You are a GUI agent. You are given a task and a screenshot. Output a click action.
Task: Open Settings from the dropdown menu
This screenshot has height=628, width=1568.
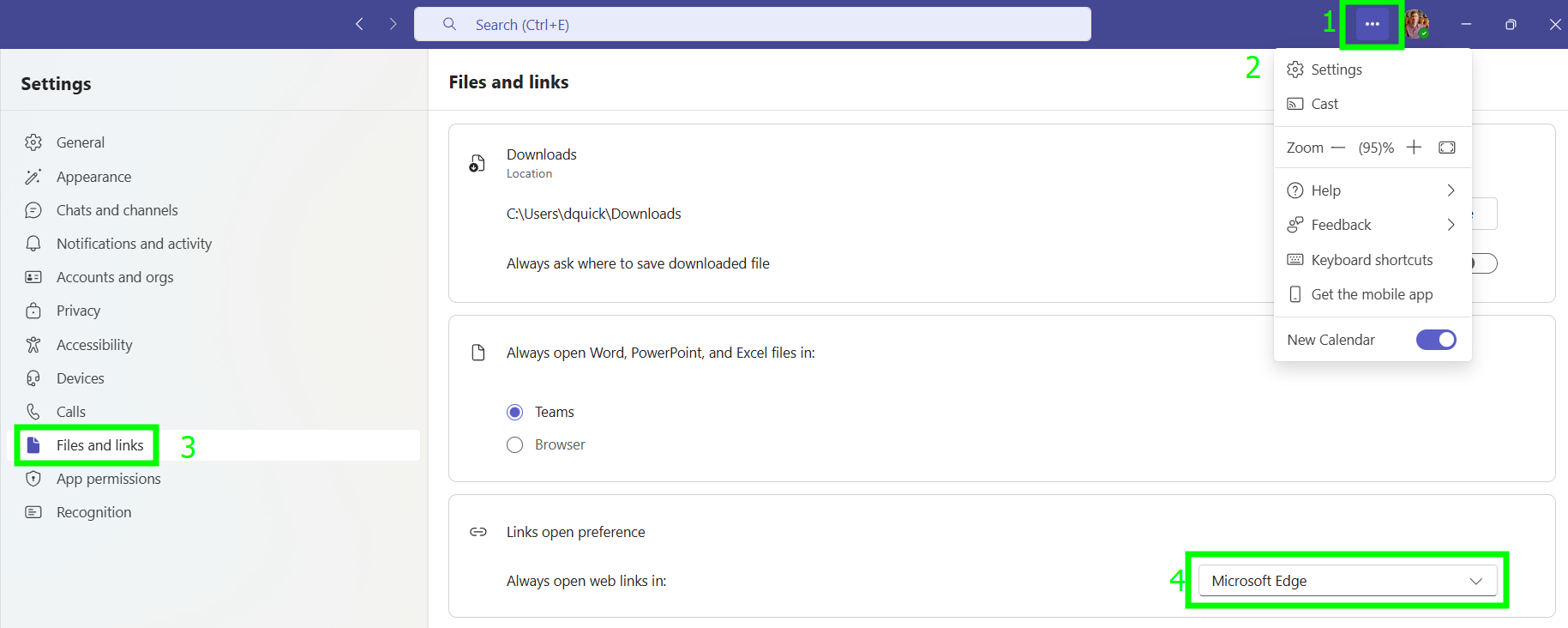pyautogui.click(x=1336, y=69)
